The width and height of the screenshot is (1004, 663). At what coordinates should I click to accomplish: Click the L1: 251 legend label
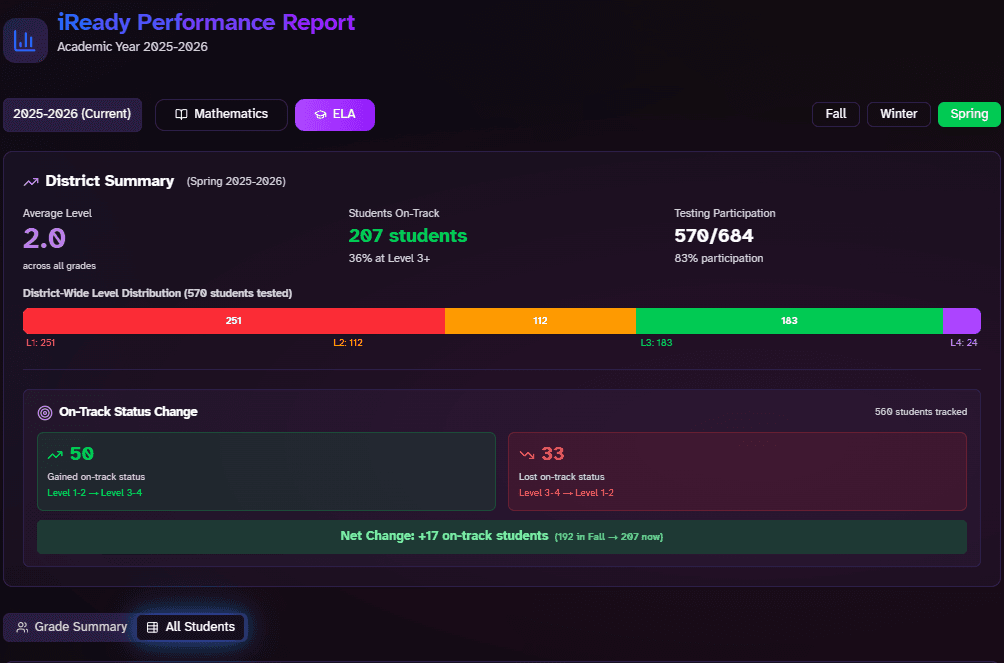click(40, 343)
